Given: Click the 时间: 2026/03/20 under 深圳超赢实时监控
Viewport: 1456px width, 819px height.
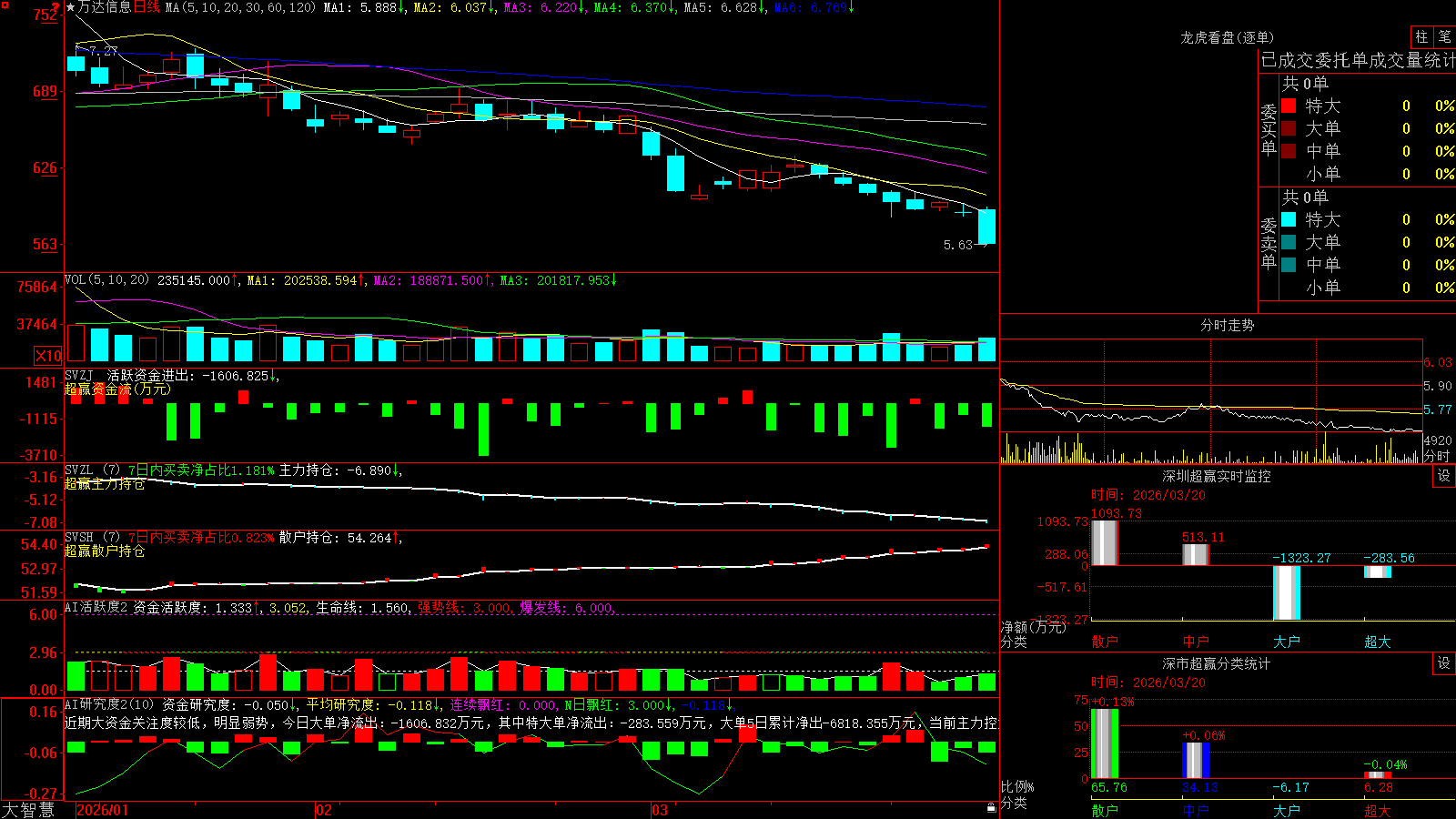Looking at the screenshot, I should click(x=1148, y=495).
